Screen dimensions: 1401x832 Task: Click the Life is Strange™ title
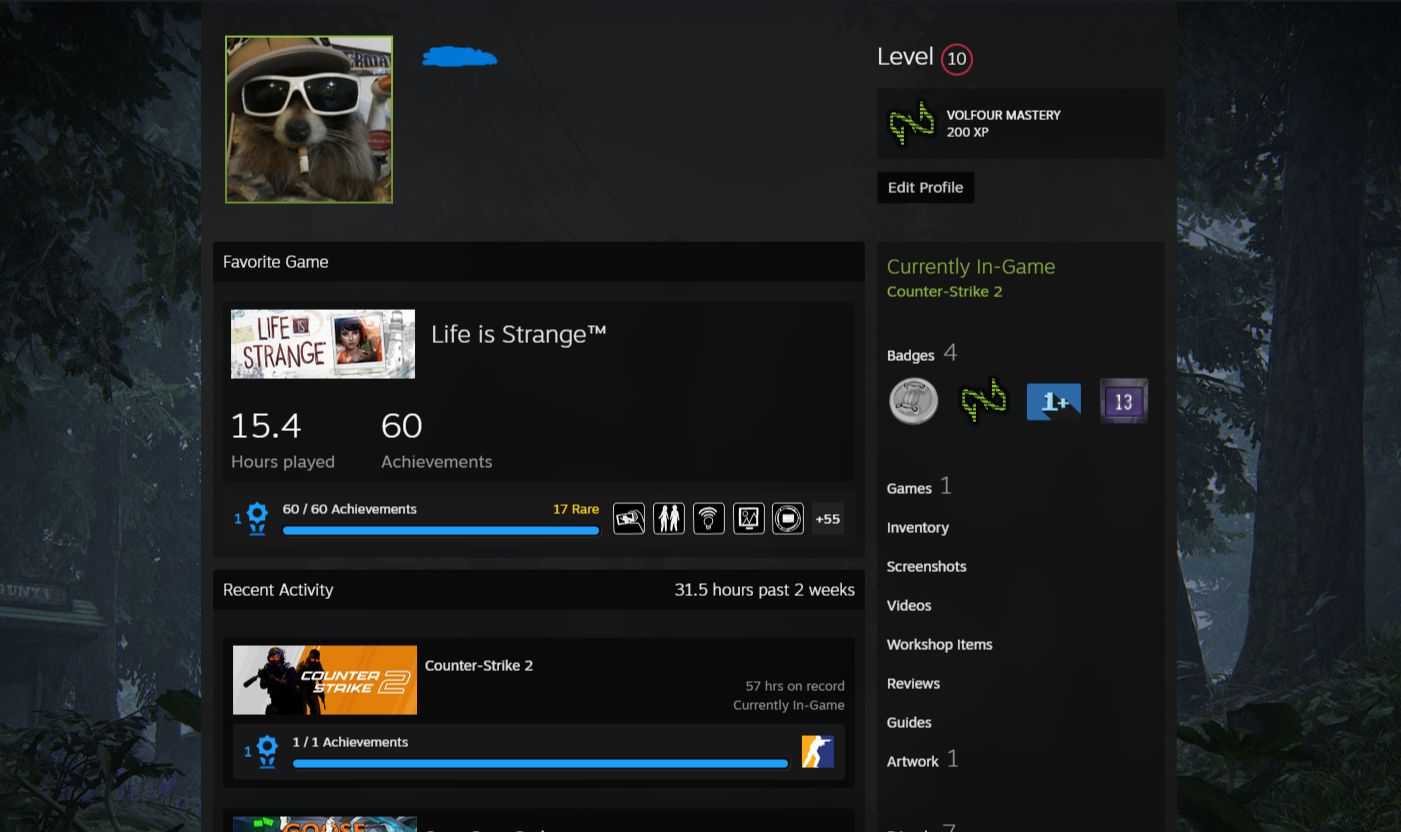click(519, 334)
